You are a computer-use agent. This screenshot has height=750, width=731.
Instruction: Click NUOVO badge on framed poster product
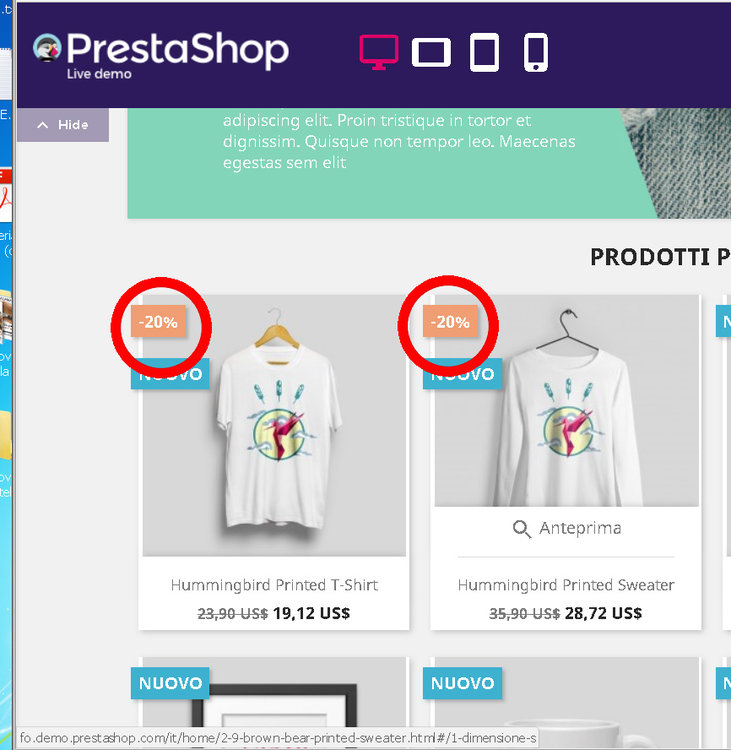[170, 683]
